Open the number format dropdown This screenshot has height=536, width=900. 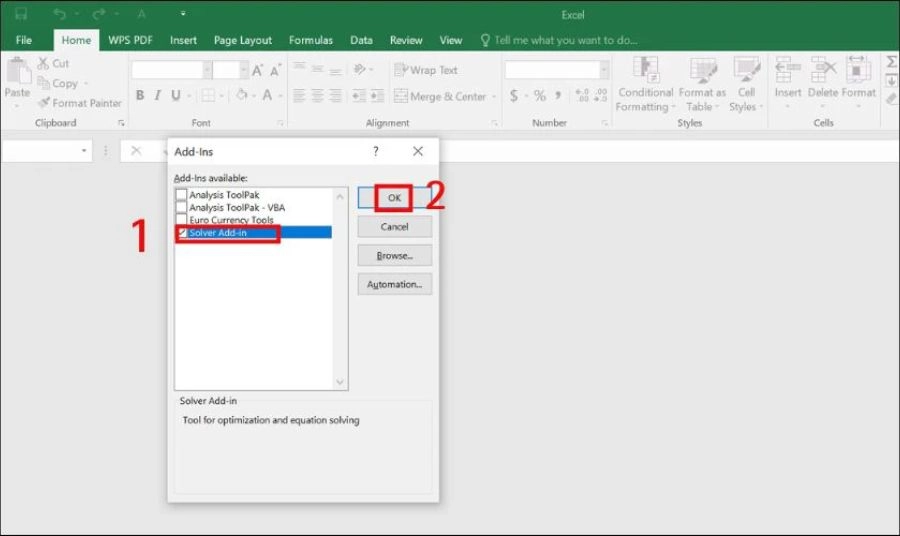[604, 70]
